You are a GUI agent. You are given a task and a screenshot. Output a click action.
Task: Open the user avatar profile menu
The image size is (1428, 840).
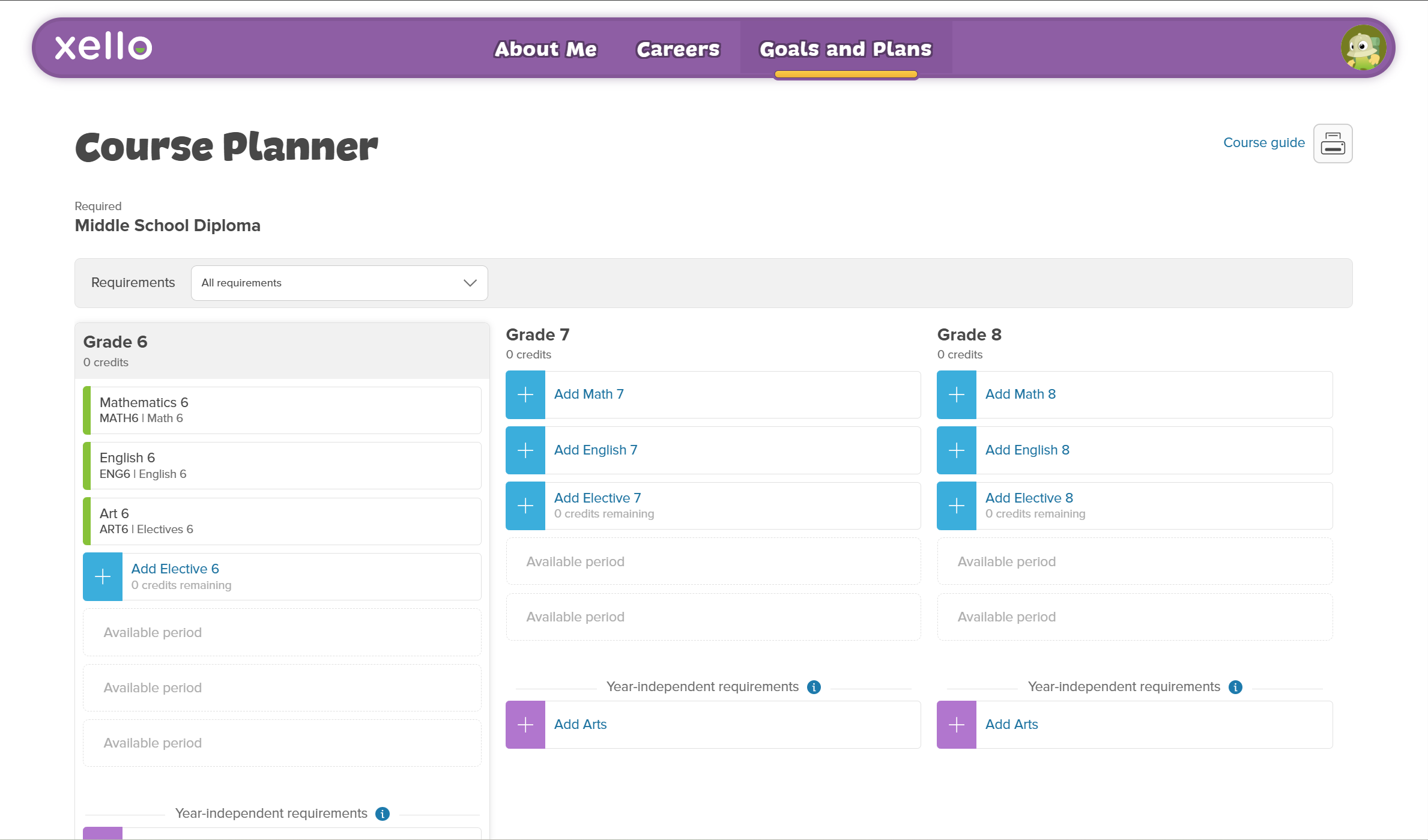tap(1363, 47)
